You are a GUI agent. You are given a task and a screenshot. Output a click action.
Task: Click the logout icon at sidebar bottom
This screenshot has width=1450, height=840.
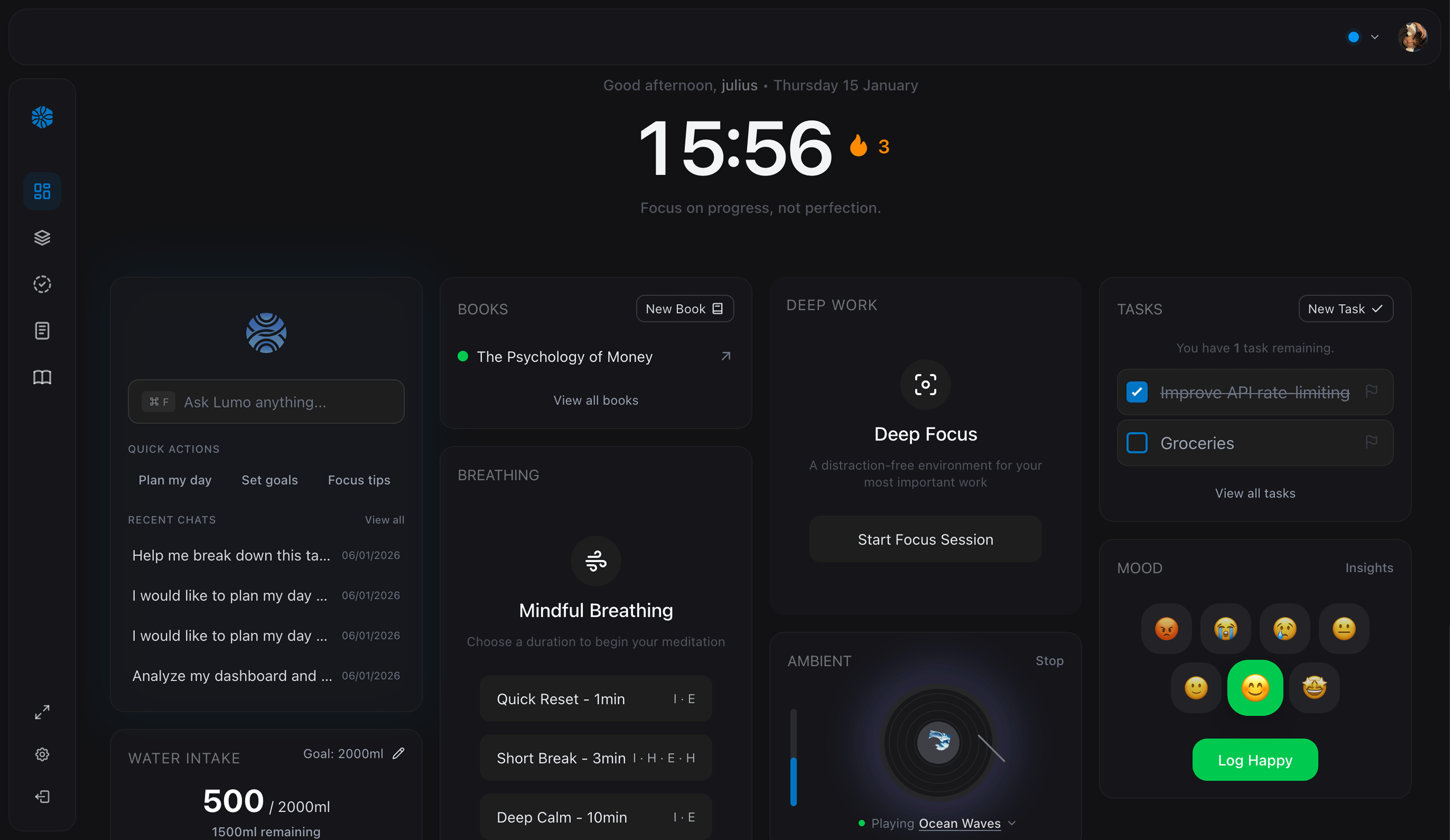pos(42,797)
